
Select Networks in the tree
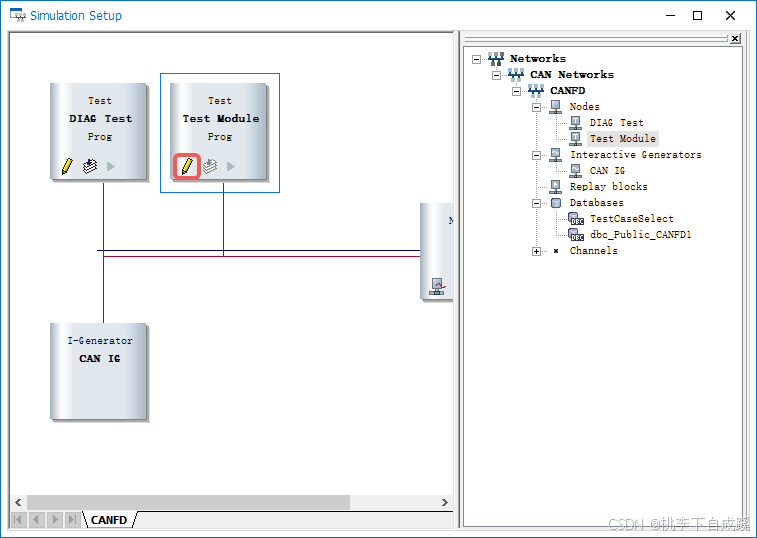[538, 58]
